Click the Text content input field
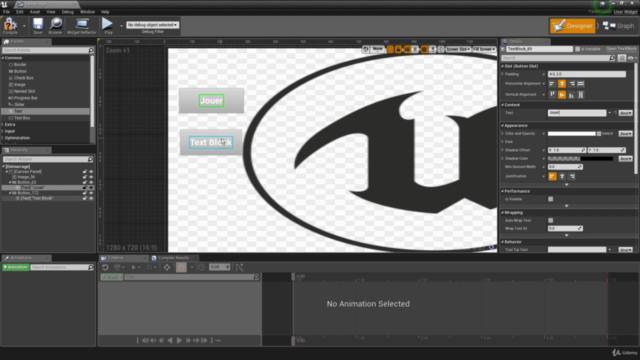Image resolution: width=640 pixels, height=360 pixels. (x=577, y=113)
